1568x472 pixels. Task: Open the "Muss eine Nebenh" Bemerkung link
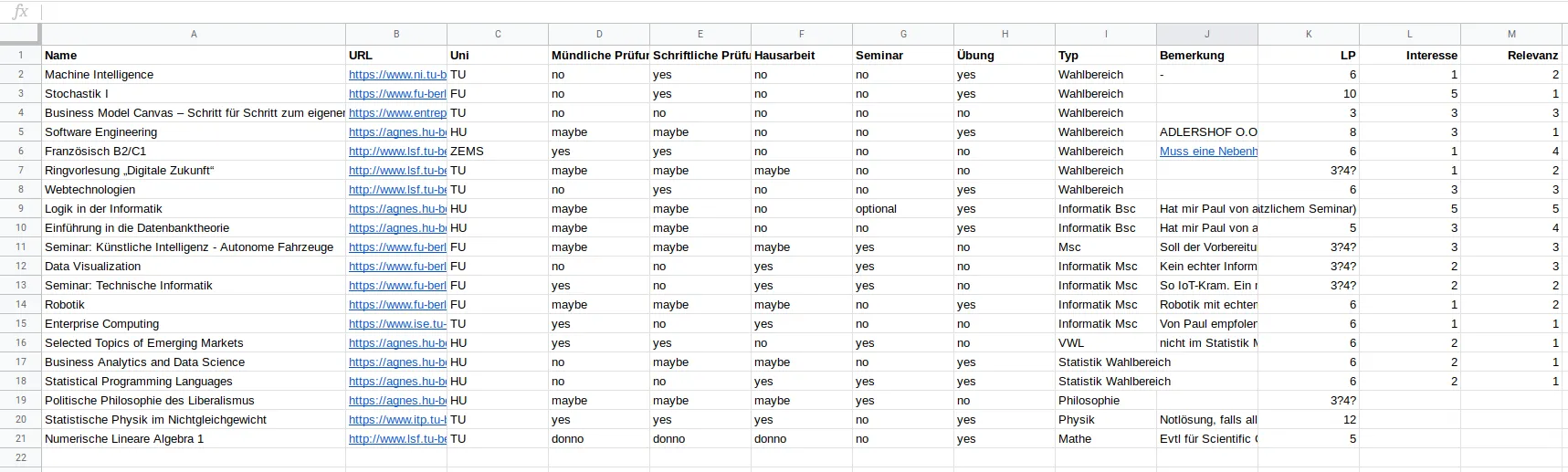tap(1208, 152)
